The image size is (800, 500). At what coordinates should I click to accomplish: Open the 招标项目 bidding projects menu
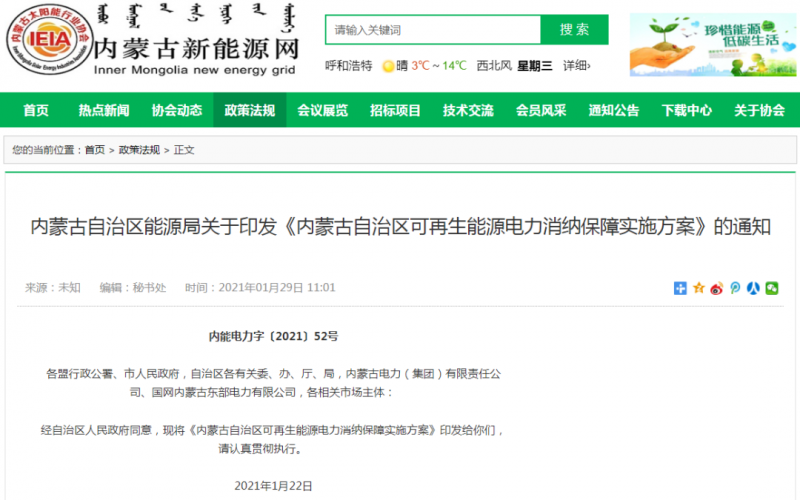(x=395, y=110)
